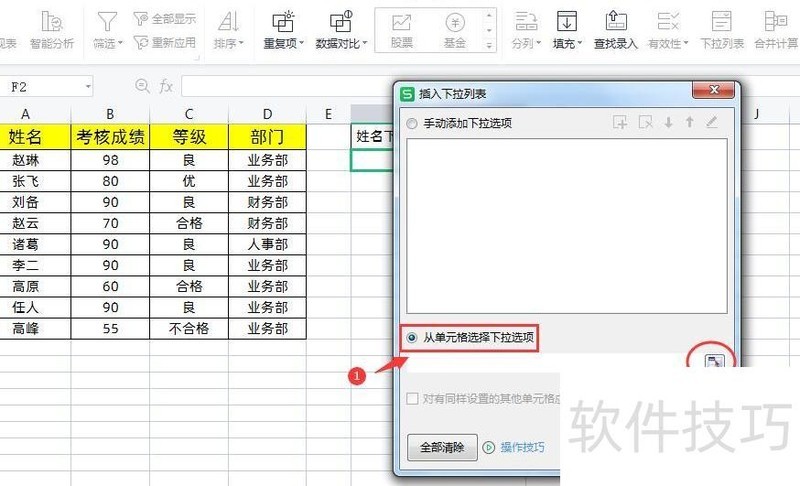Click the selected green-bordered cell F2
Image resolution: width=800 pixels, height=486 pixels.
tap(372, 160)
